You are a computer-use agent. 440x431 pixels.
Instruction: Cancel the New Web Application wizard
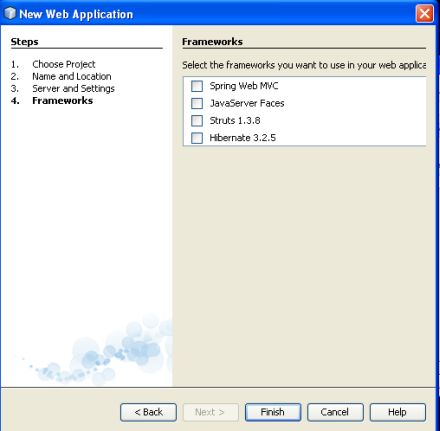(335, 412)
